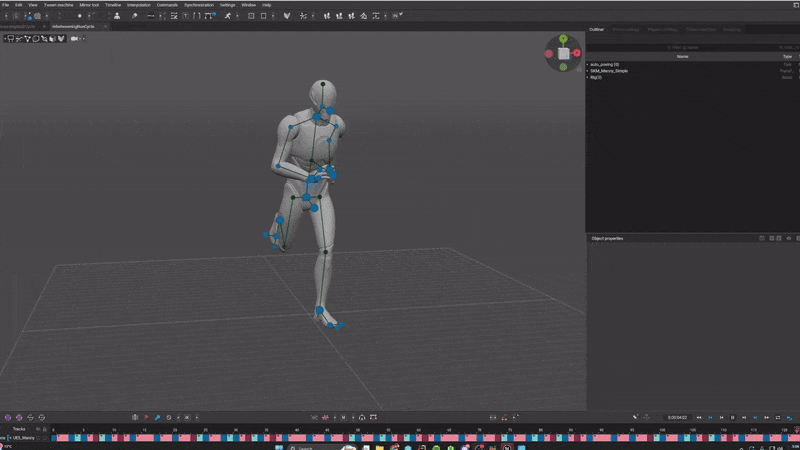Image resolution: width=800 pixels, height=450 pixels.
Task: Toggle the loop playback button on timeline
Action: pyautogui.click(x=778, y=417)
